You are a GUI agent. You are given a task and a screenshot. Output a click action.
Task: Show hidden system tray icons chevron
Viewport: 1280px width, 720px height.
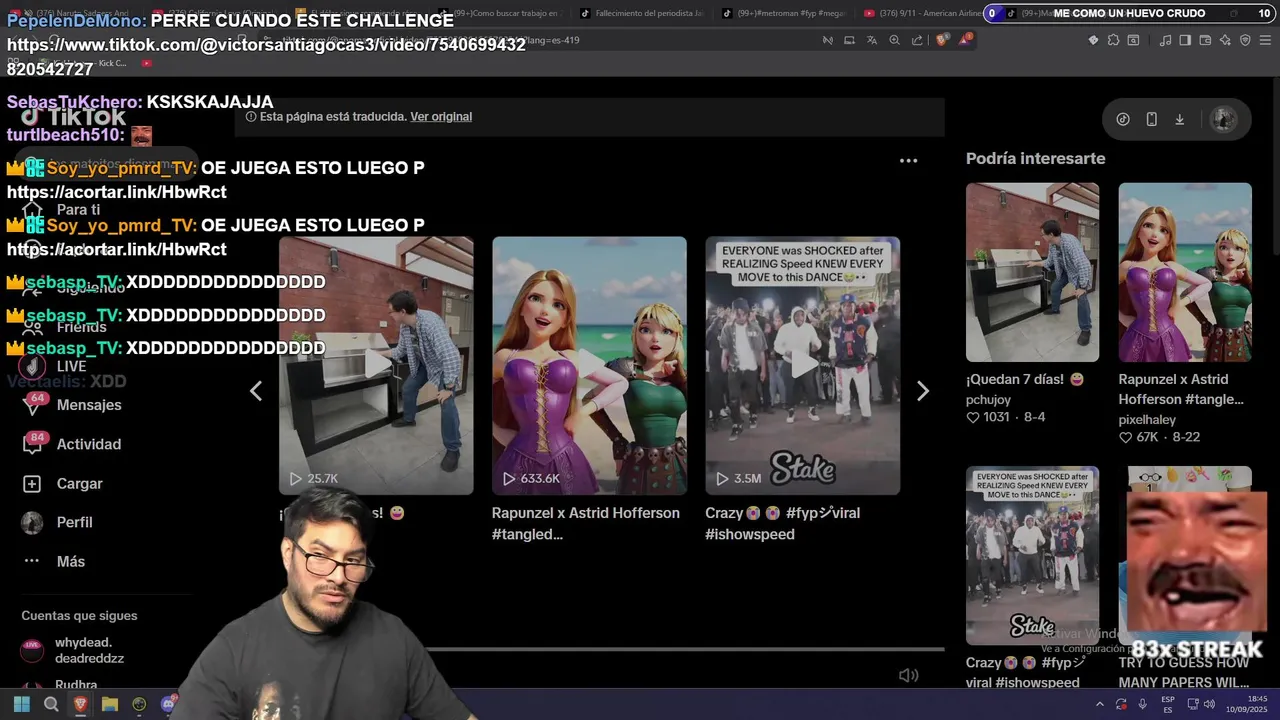(1100, 704)
